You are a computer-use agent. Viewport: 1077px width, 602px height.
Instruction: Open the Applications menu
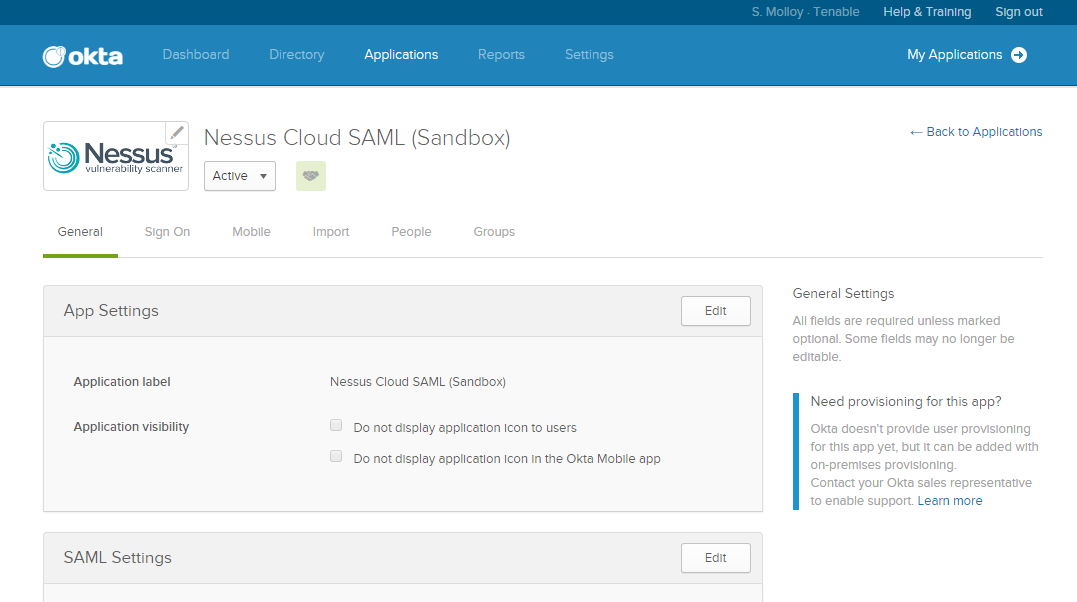coord(401,54)
